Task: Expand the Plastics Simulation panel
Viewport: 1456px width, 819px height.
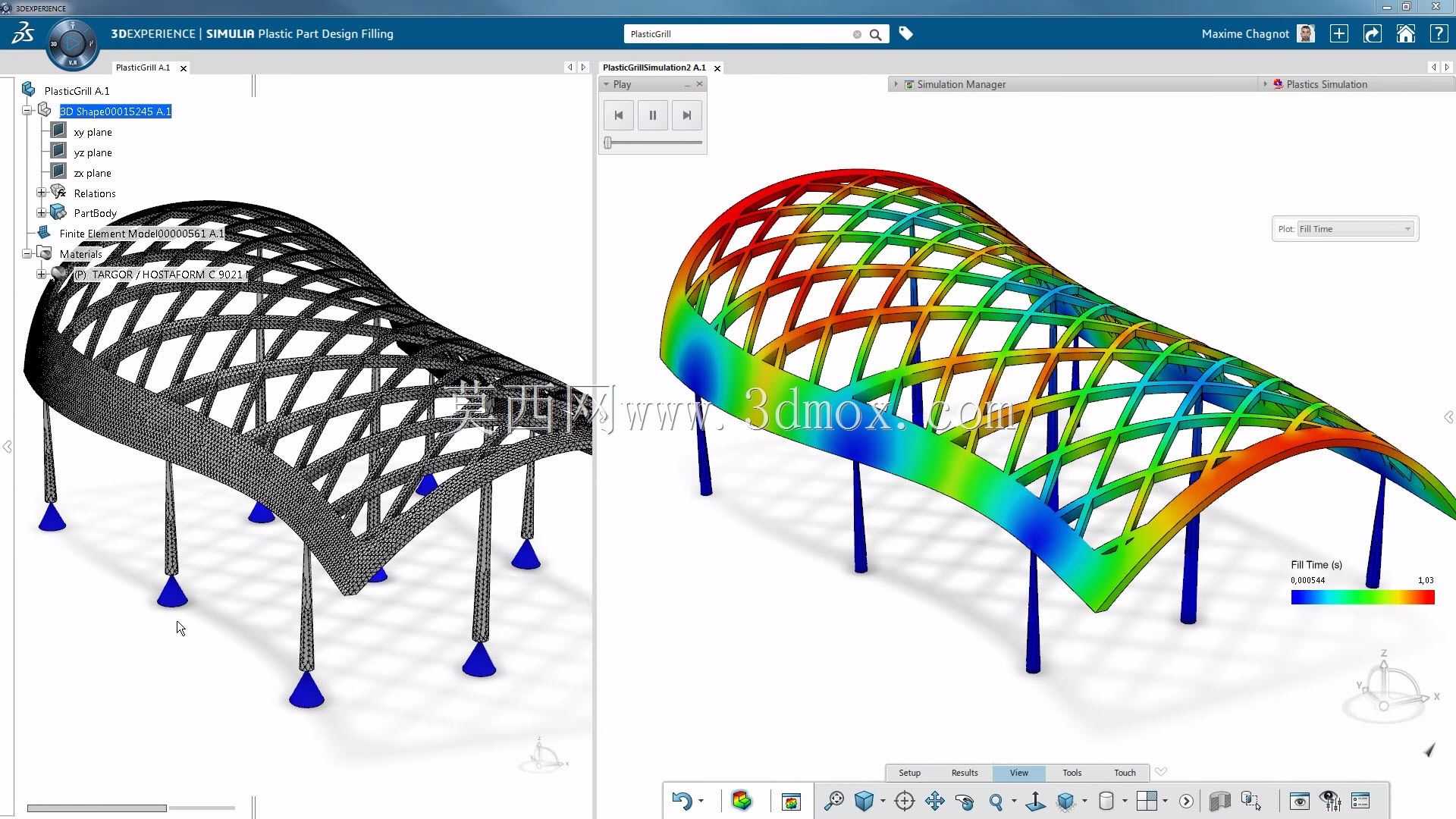Action: (x=1265, y=84)
